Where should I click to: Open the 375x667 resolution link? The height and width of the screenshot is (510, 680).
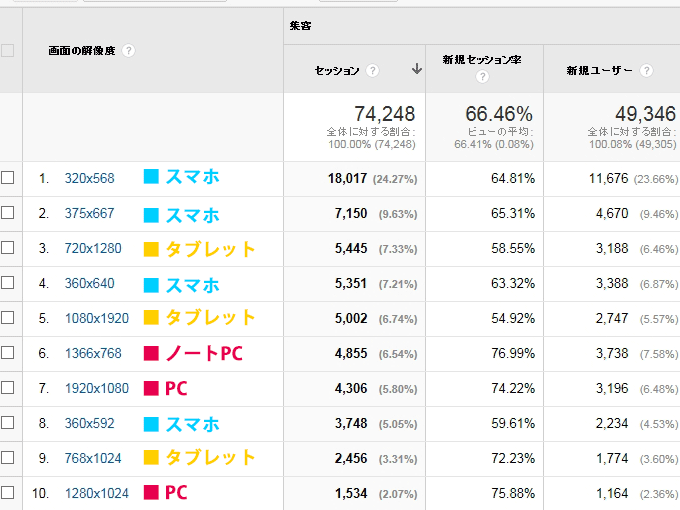point(89,213)
